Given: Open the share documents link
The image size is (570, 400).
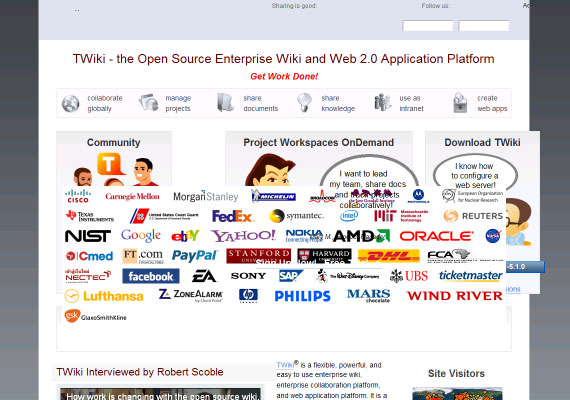Looking at the screenshot, I should [x=260, y=103].
